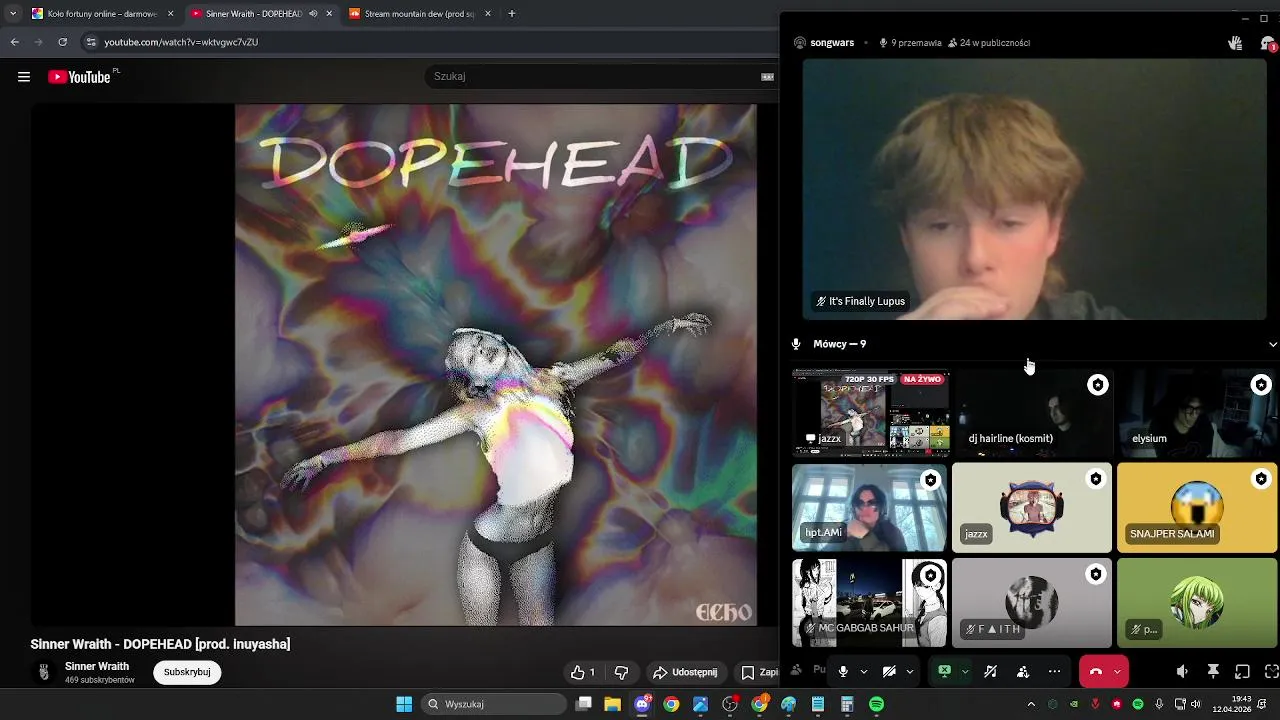Click the taskbar Wyszukaj search box
This screenshot has width=1280, height=720.
click(x=494, y=704)
